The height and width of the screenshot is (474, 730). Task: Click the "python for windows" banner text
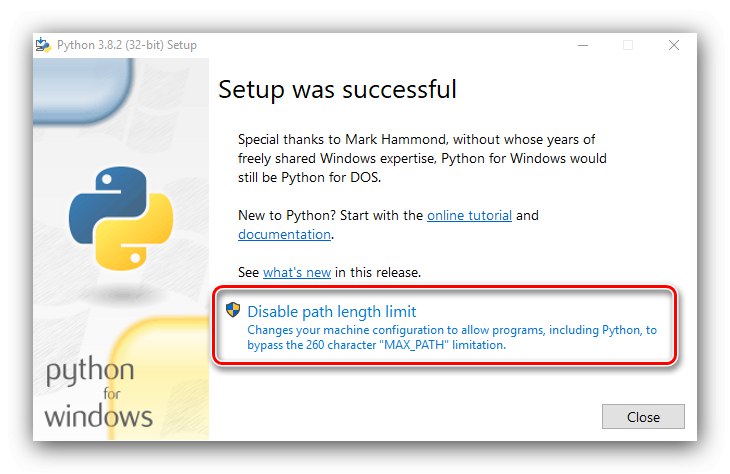point(99,395)
